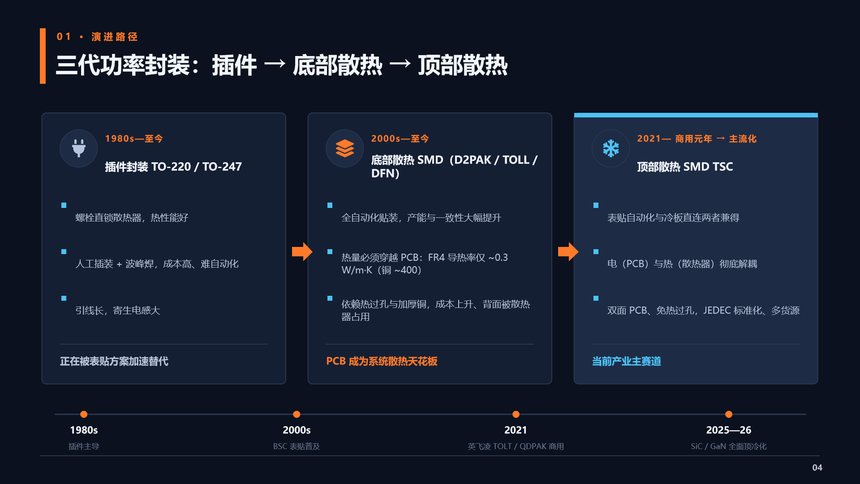860x484 pixels.
Task: Click the stacked layers icon for 底部散热 SMD
Action: pos(344,148)
